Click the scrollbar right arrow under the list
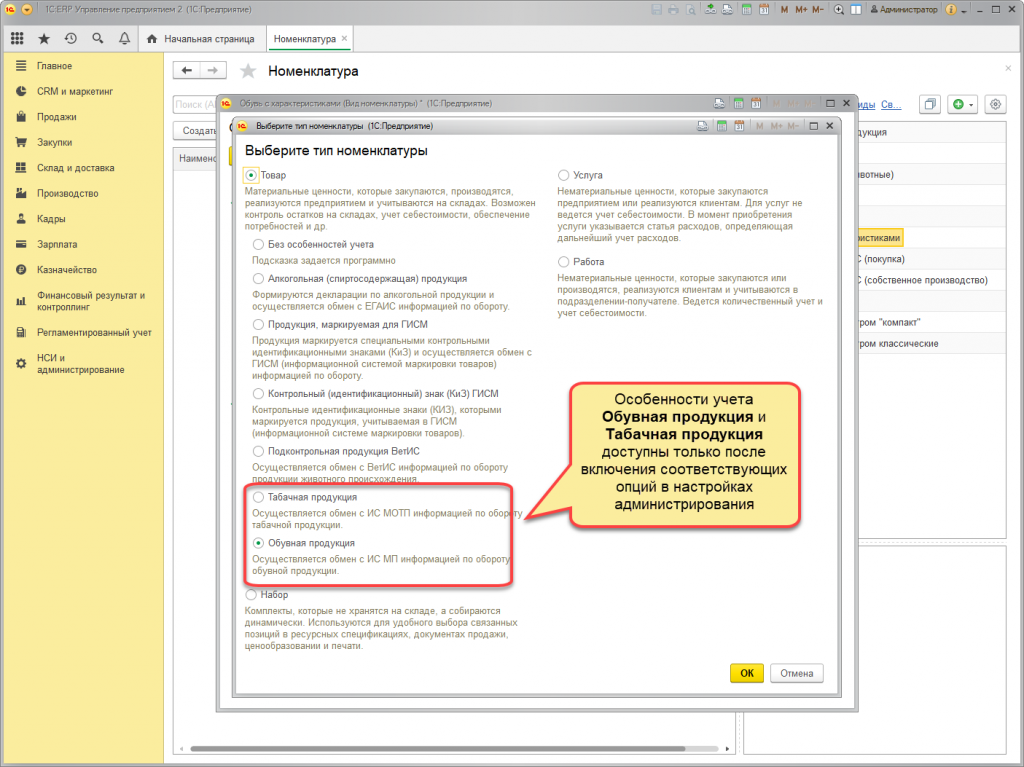This screenshot has width=1024, height=767. (x=727, y=749)
